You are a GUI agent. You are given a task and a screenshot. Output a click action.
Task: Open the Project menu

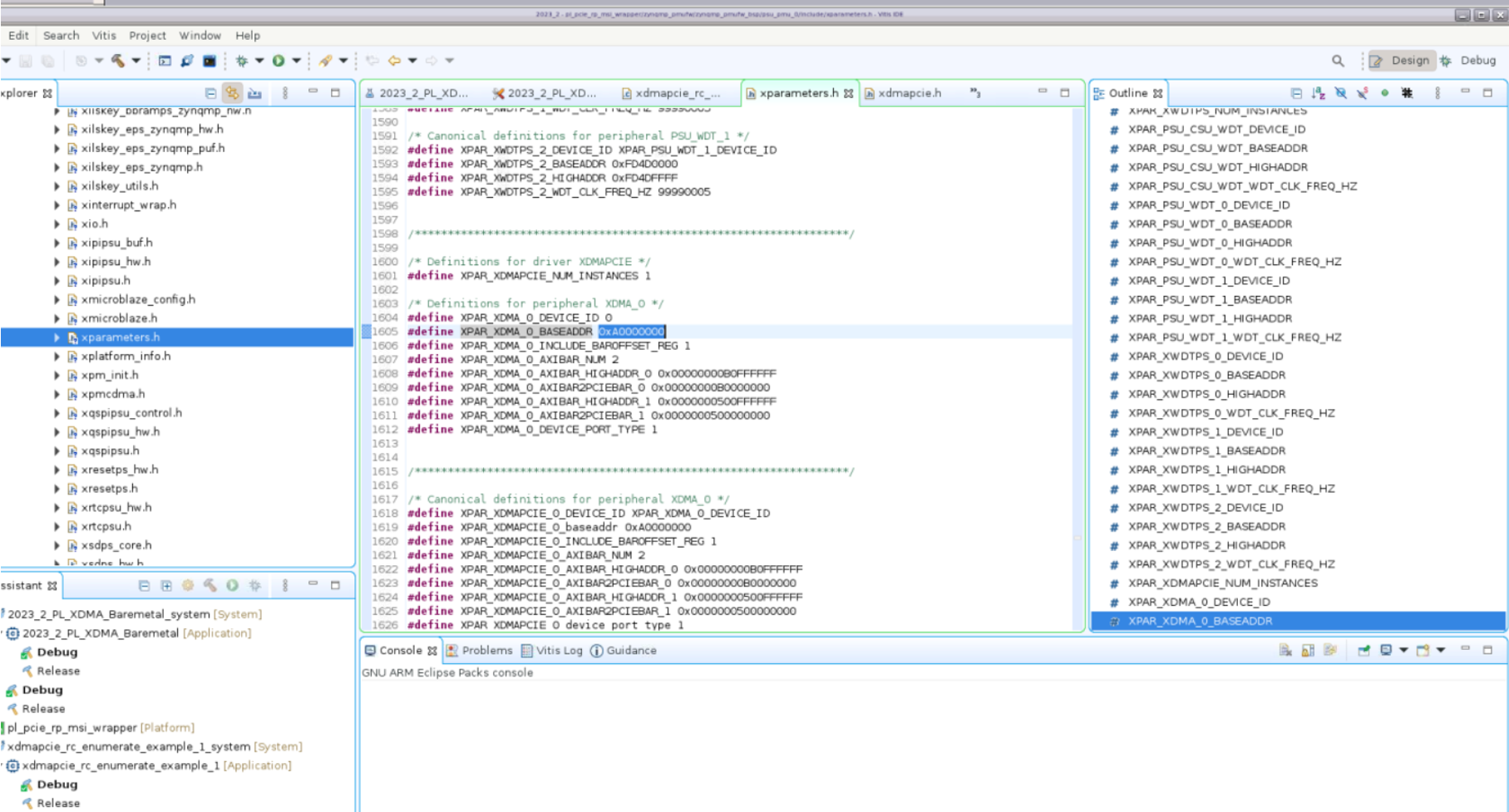click(x=147, y=36)
